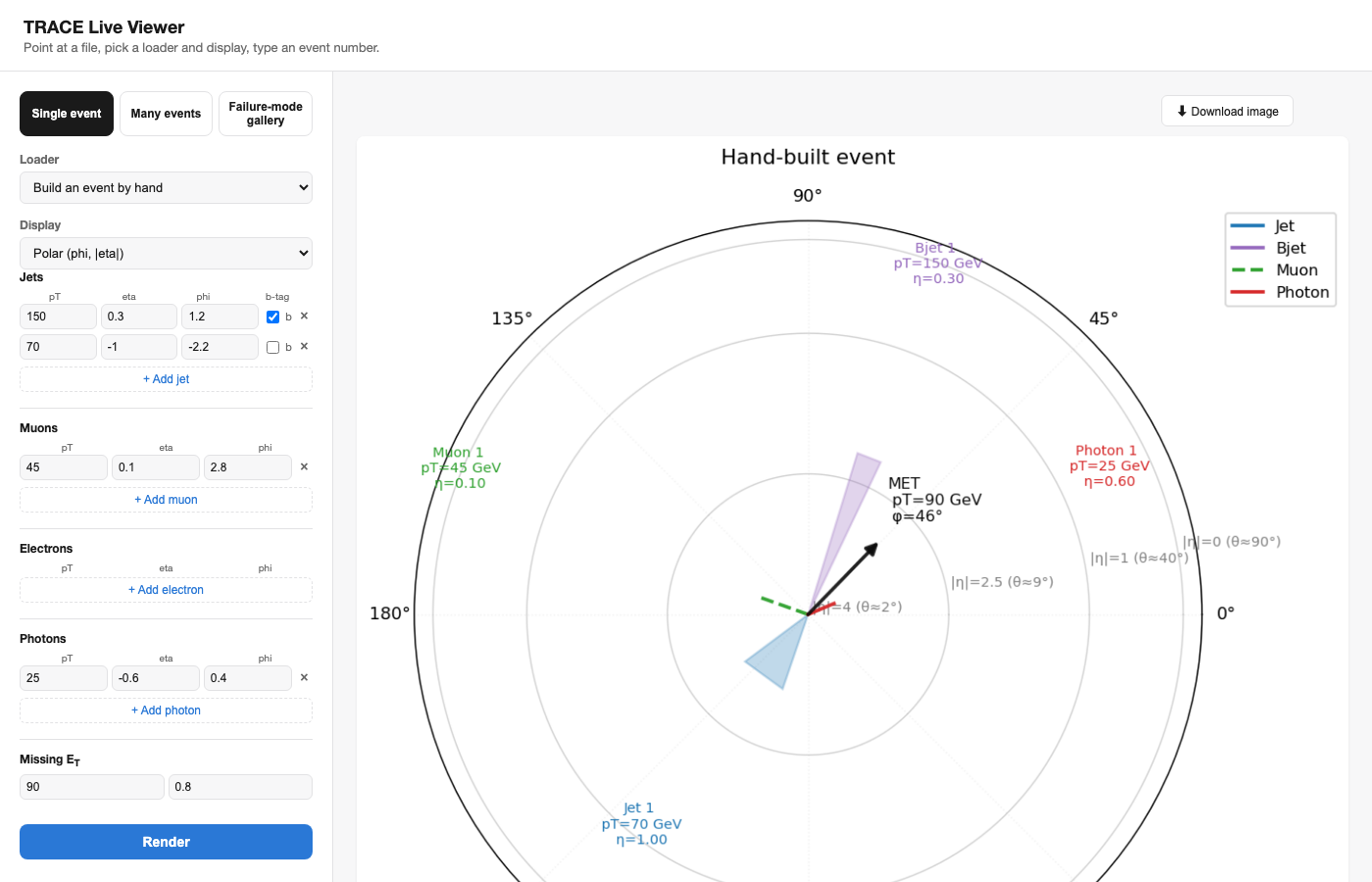Screen dimensions: 1372x882
Task: Click the muon pT field 45
Action: 64,467
